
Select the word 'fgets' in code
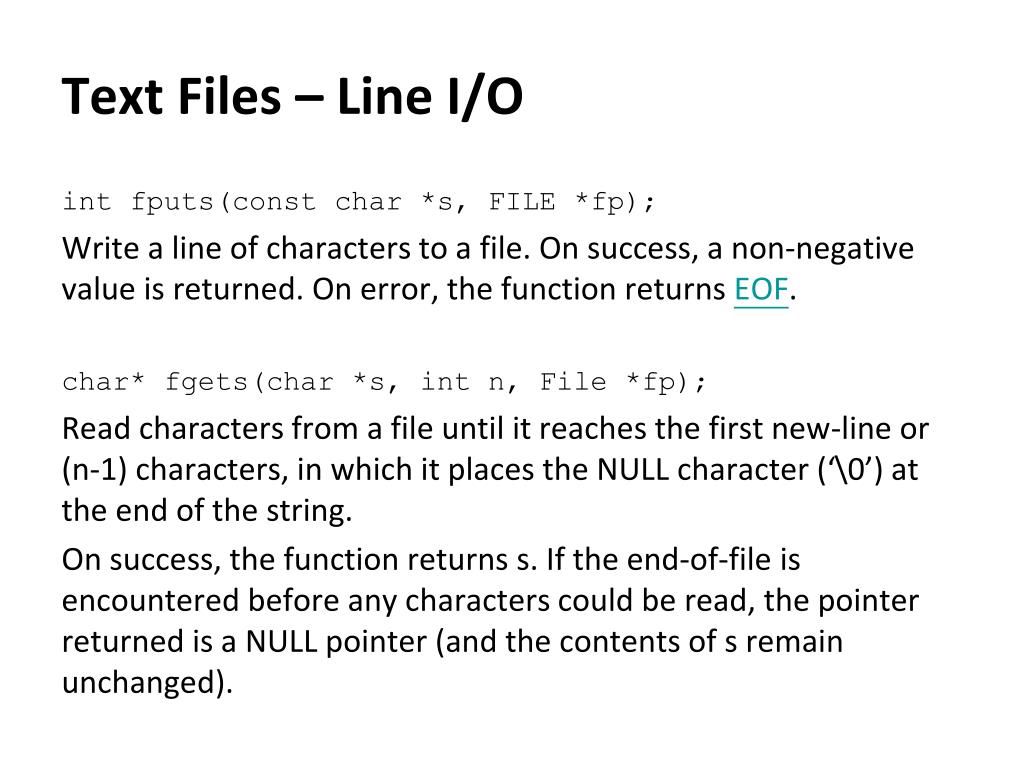point(206,383)
